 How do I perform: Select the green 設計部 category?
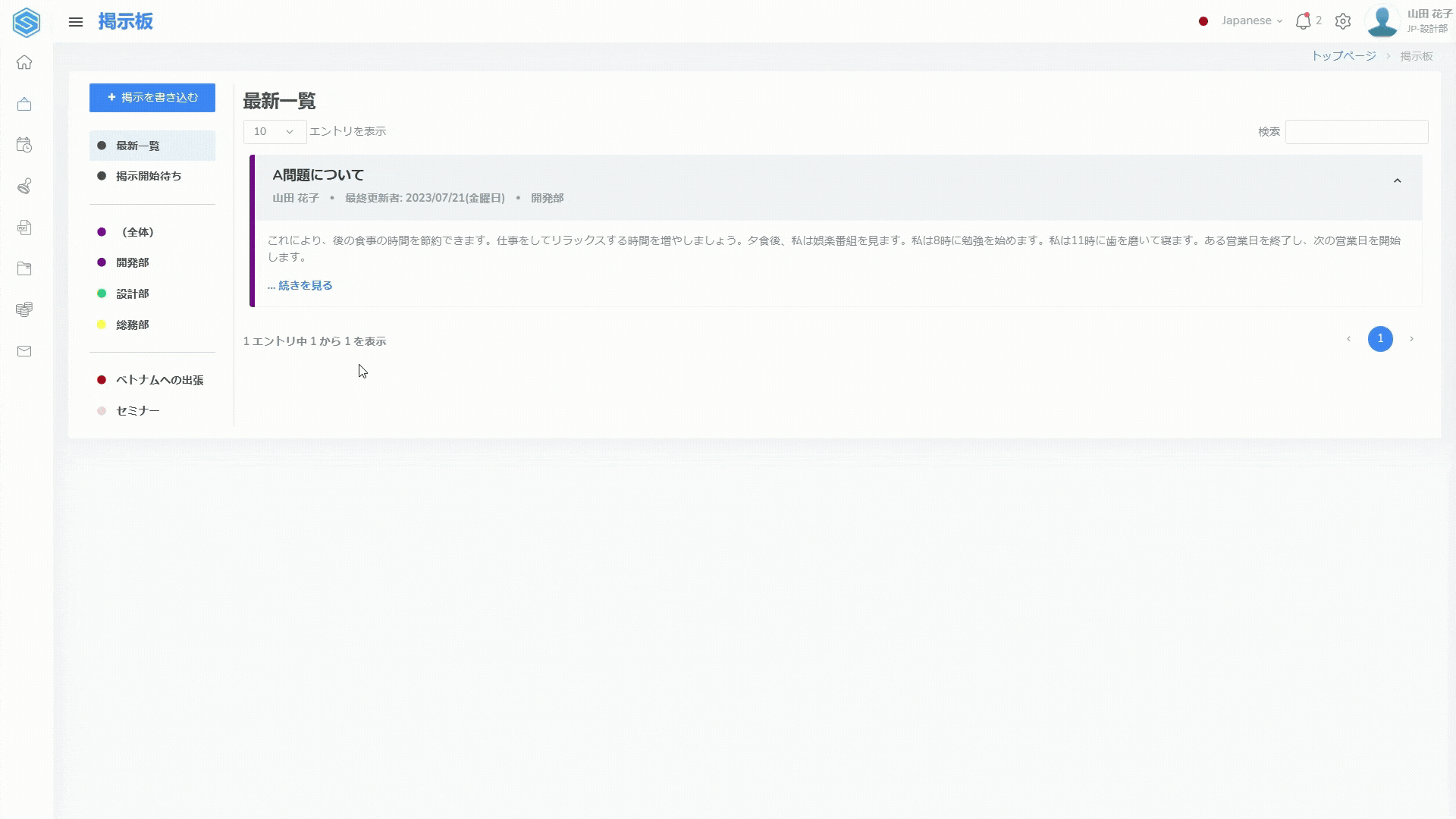click(133, 293)
